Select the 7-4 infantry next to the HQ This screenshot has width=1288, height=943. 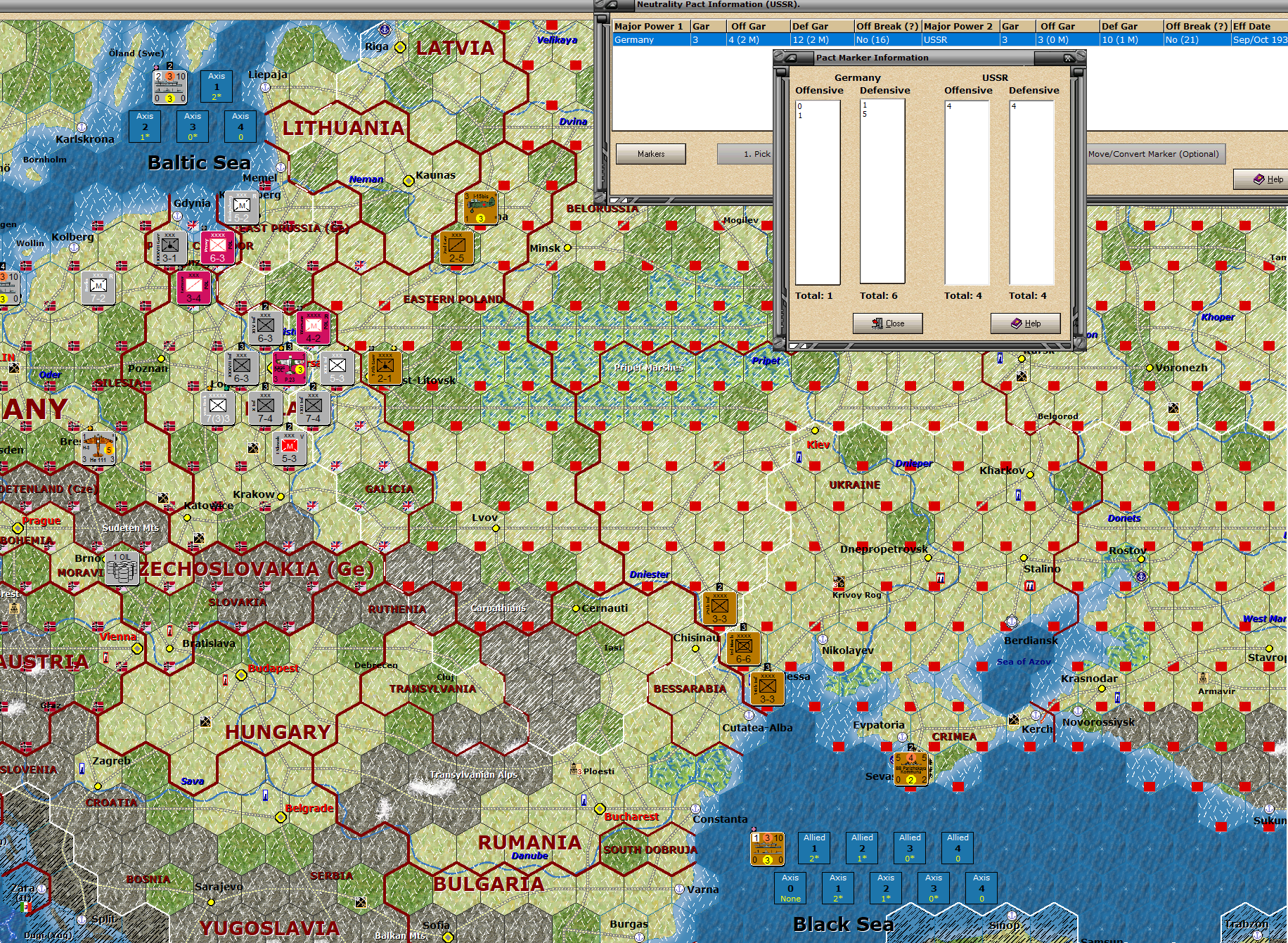(x=265, y=408)
